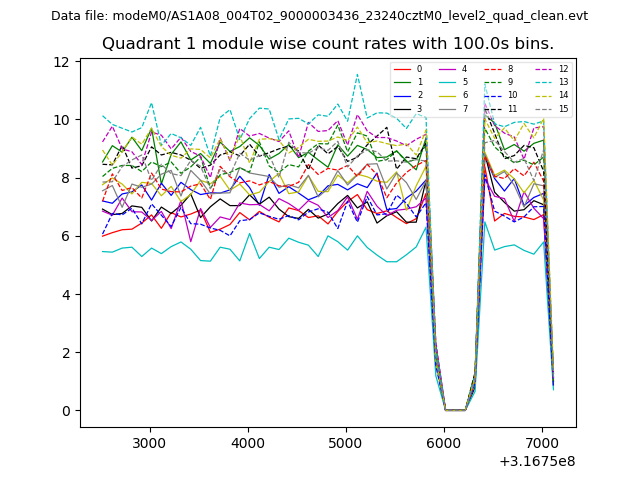Image resolution: width=640 pixels, height=480 pixels.
Task: Click the red solid line legend marker for module 0
Action: click(401, 69)
